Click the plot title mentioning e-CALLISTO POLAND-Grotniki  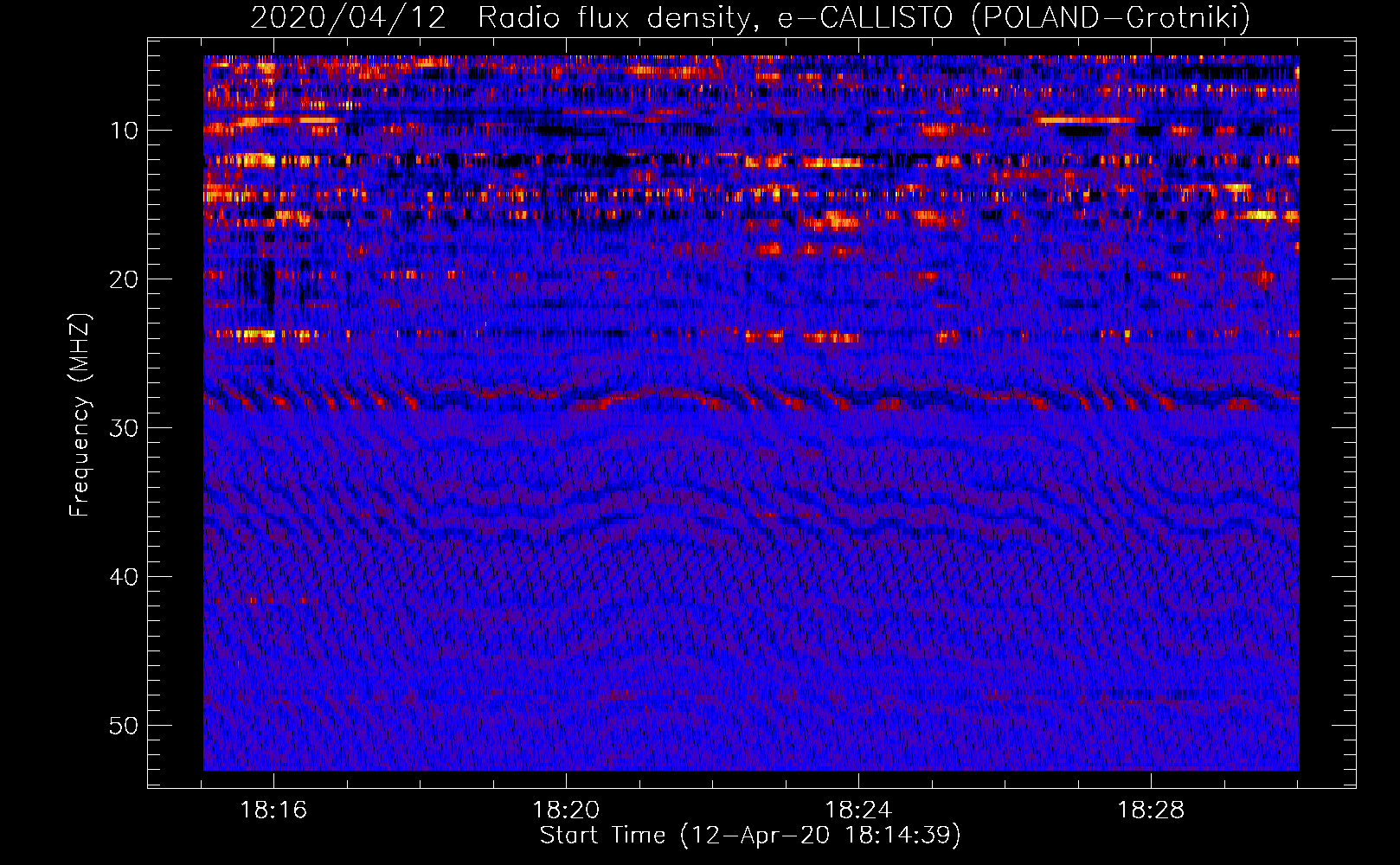point(750,17)
